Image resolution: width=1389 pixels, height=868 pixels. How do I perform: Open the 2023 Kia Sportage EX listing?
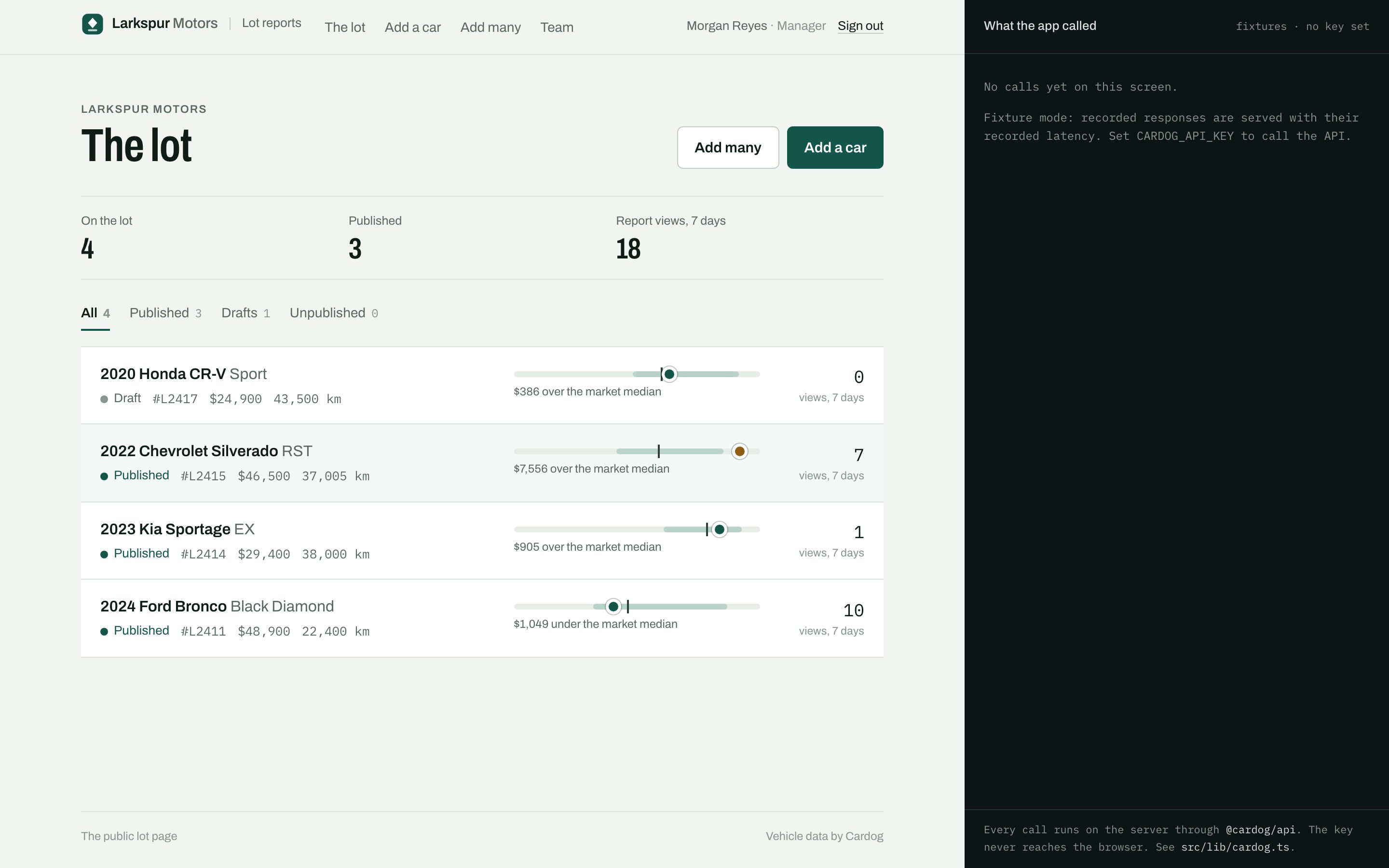[x=482, y=540]
